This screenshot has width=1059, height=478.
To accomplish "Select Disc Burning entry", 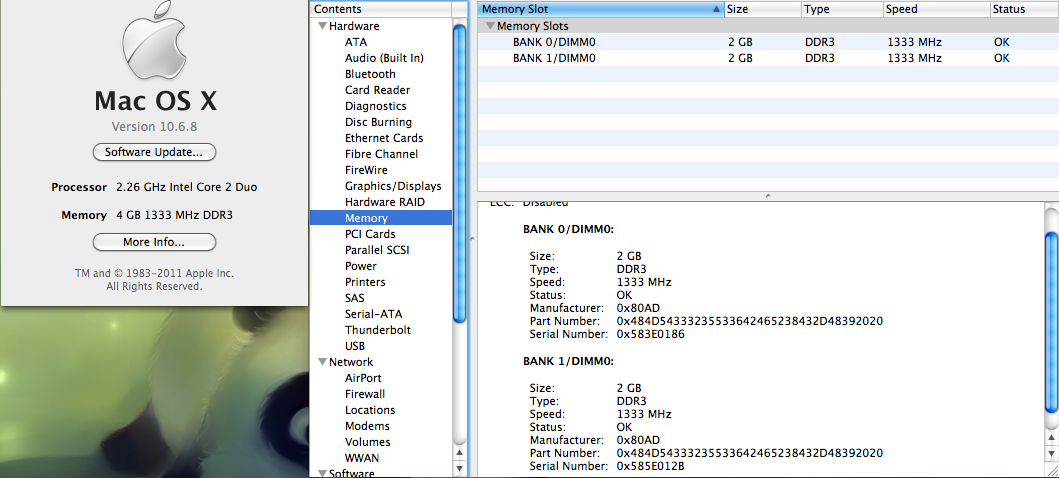I will 378,122.
